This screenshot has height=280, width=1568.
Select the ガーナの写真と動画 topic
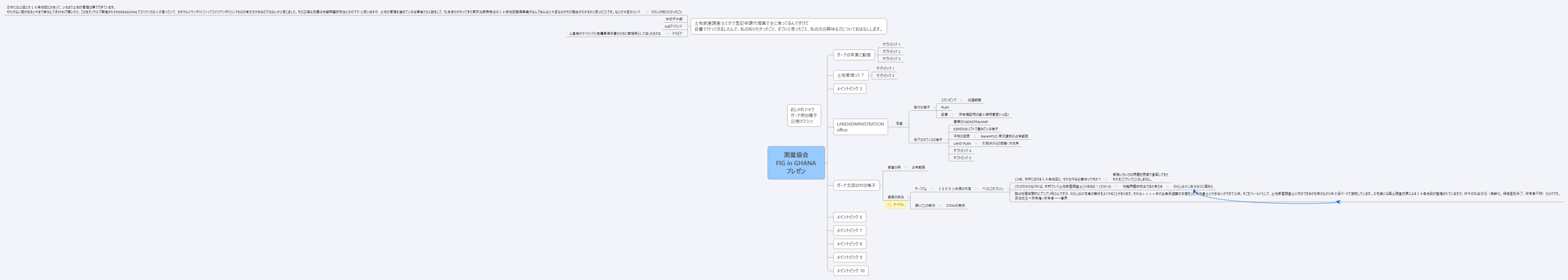(x=853, y=55)
